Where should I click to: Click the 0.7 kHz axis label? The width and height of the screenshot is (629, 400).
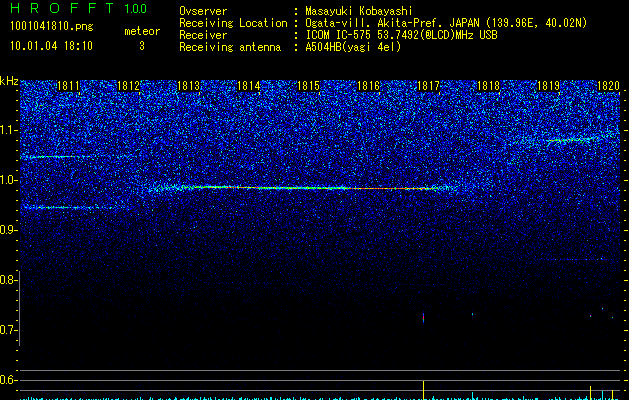click(x=9, y=330)
